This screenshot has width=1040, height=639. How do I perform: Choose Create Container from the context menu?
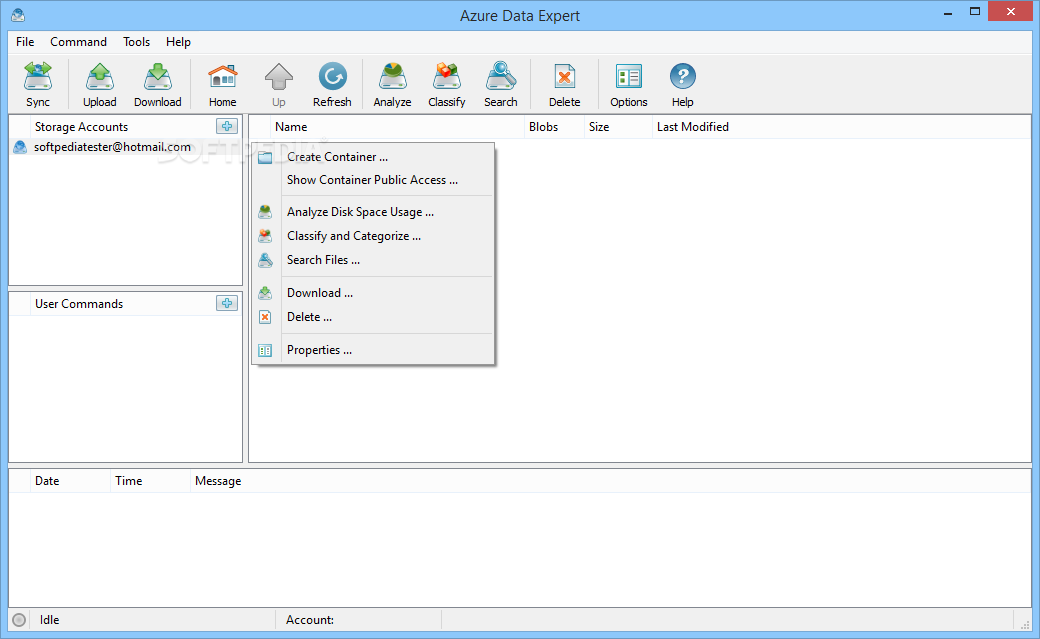pos(373,157)
